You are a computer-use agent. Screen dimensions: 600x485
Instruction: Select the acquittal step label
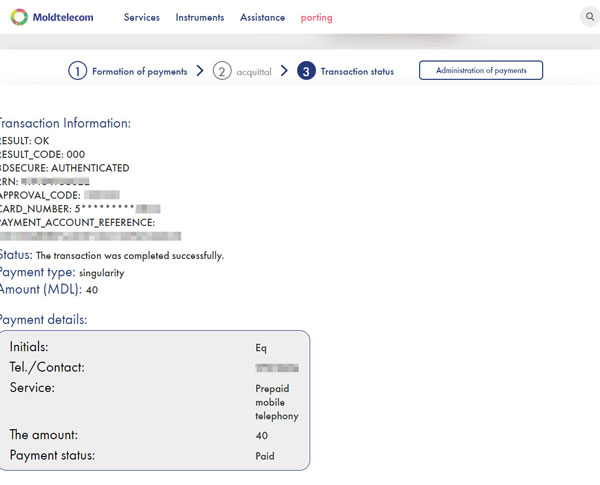pos(255,72)
